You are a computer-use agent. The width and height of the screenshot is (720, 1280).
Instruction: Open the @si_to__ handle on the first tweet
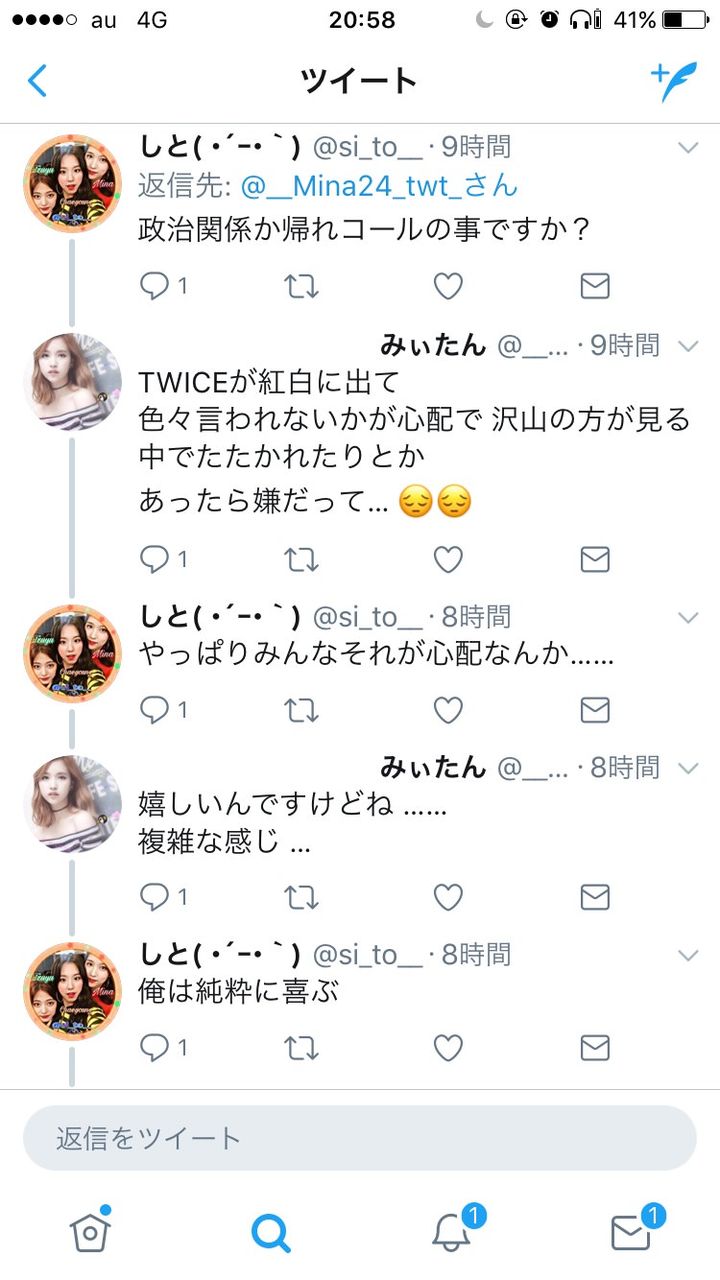point(368,148)
